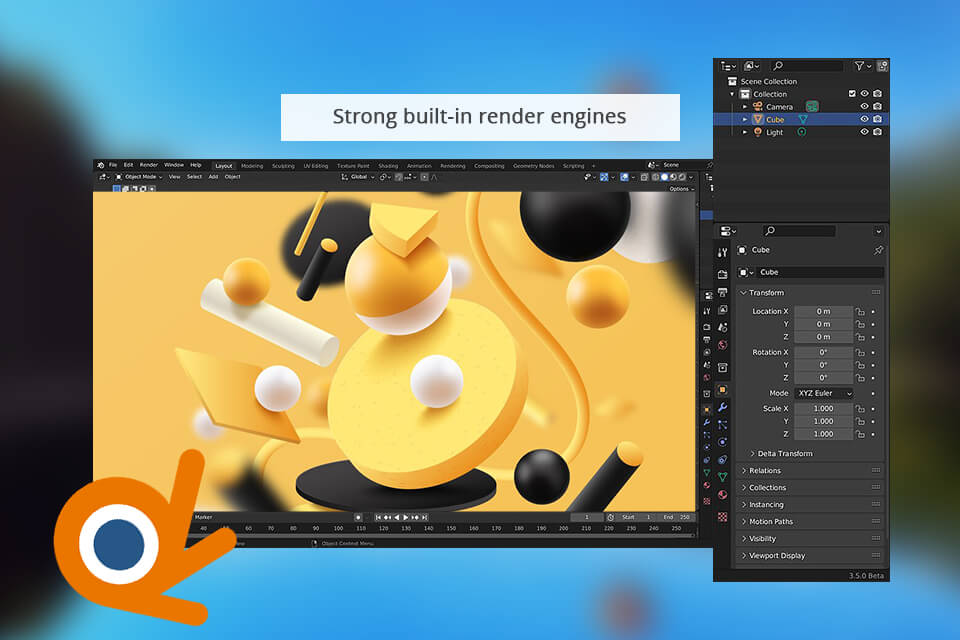Toggle auto keying record button in timeline
This screenshot has width=960, height=640.
point(358,518)
